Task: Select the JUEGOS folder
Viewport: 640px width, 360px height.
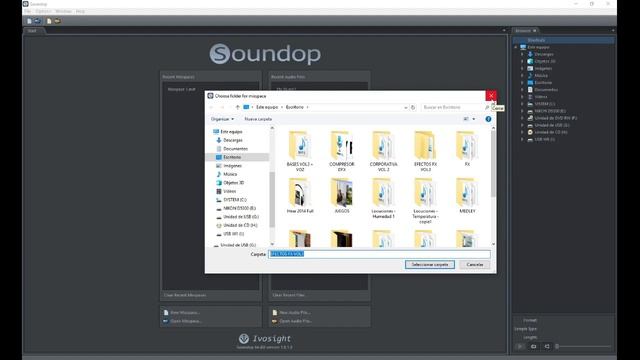Action: (342, 196)
